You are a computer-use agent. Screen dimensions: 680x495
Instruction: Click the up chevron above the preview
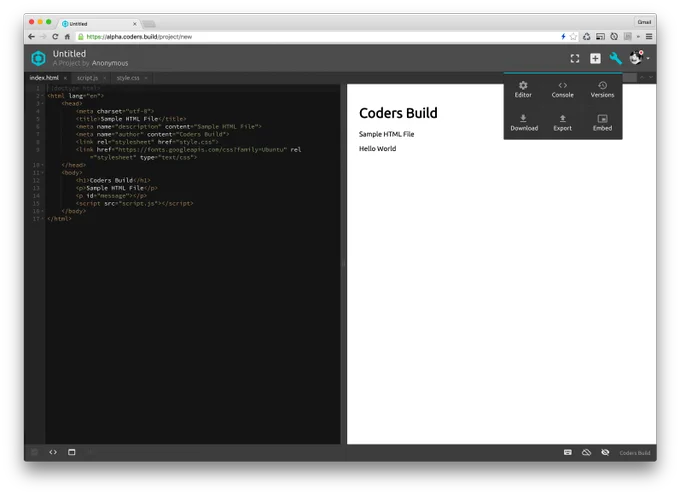pos(642,77)
